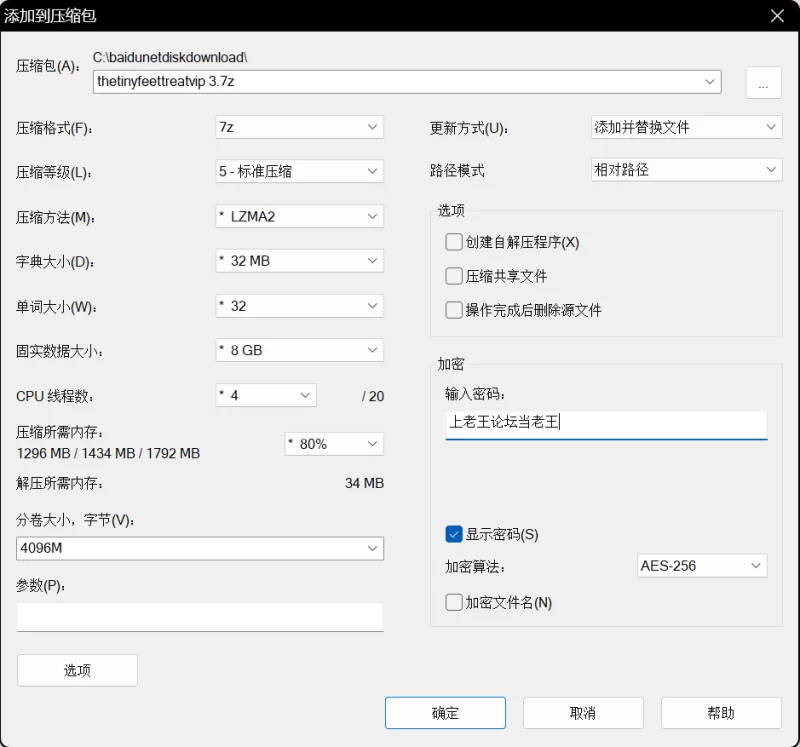
Task: Open the 路径模式 dropdown
Action: (686, 170)
